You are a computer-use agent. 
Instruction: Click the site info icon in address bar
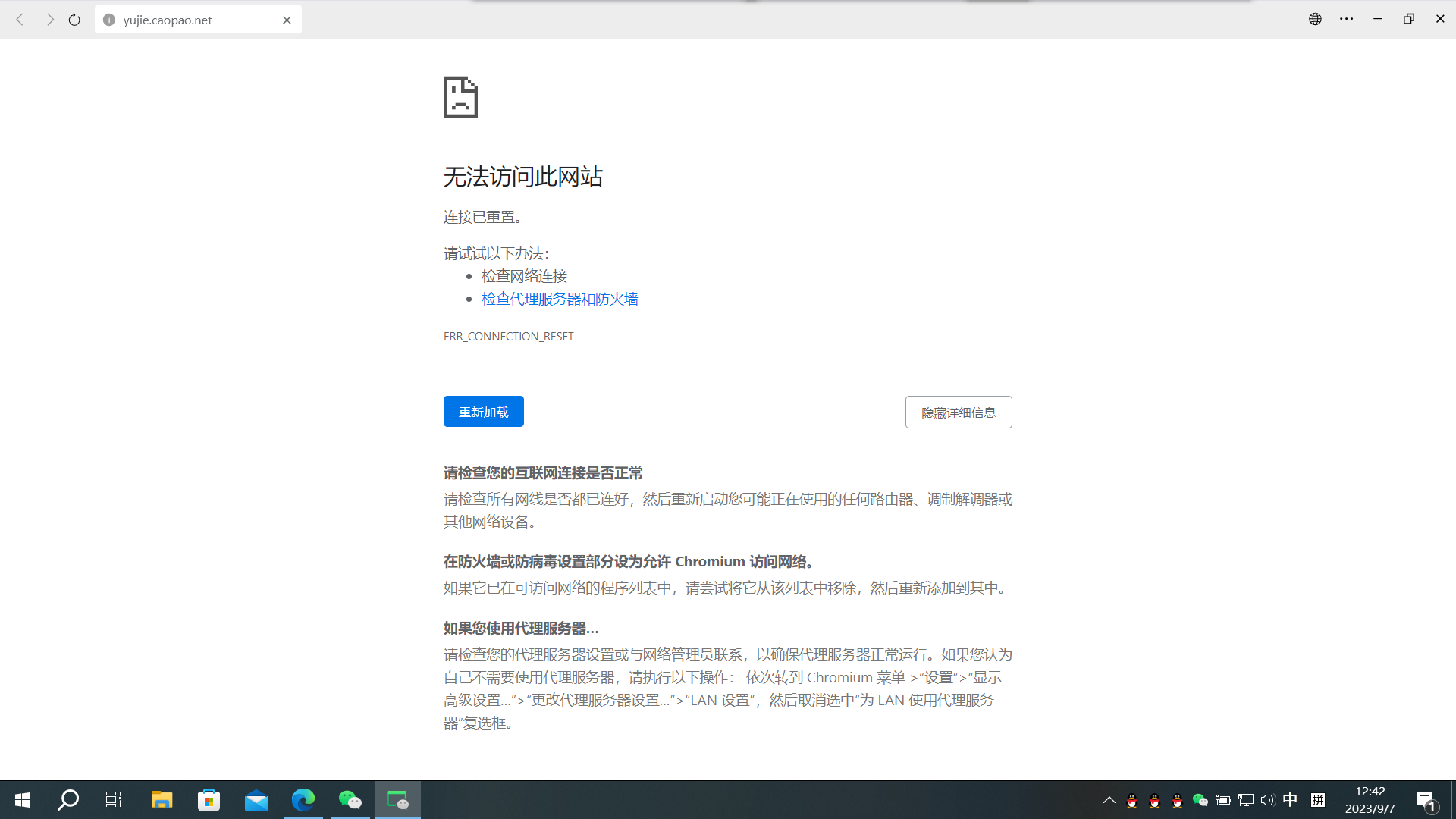pos(109,20)
